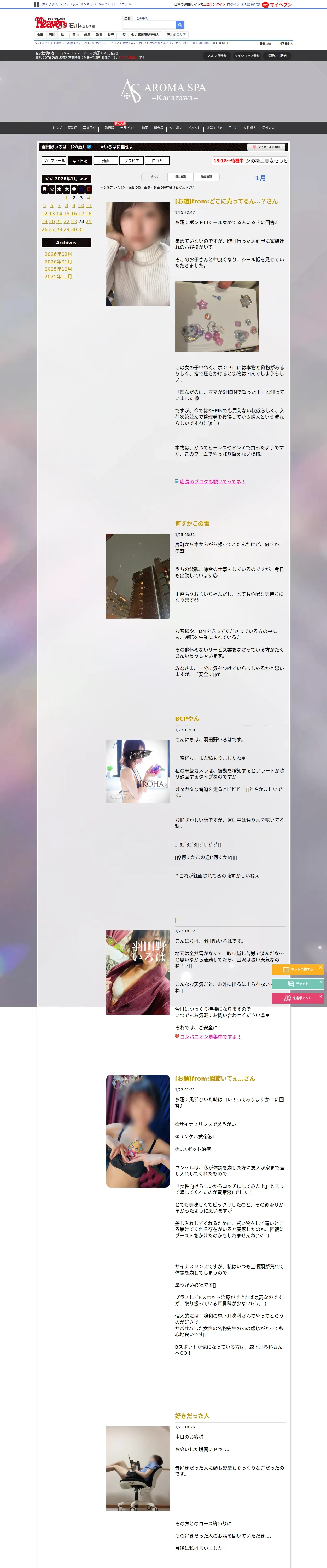Click the 携帯URL転送 button
327x1568 pixels.
pos(277,55)
